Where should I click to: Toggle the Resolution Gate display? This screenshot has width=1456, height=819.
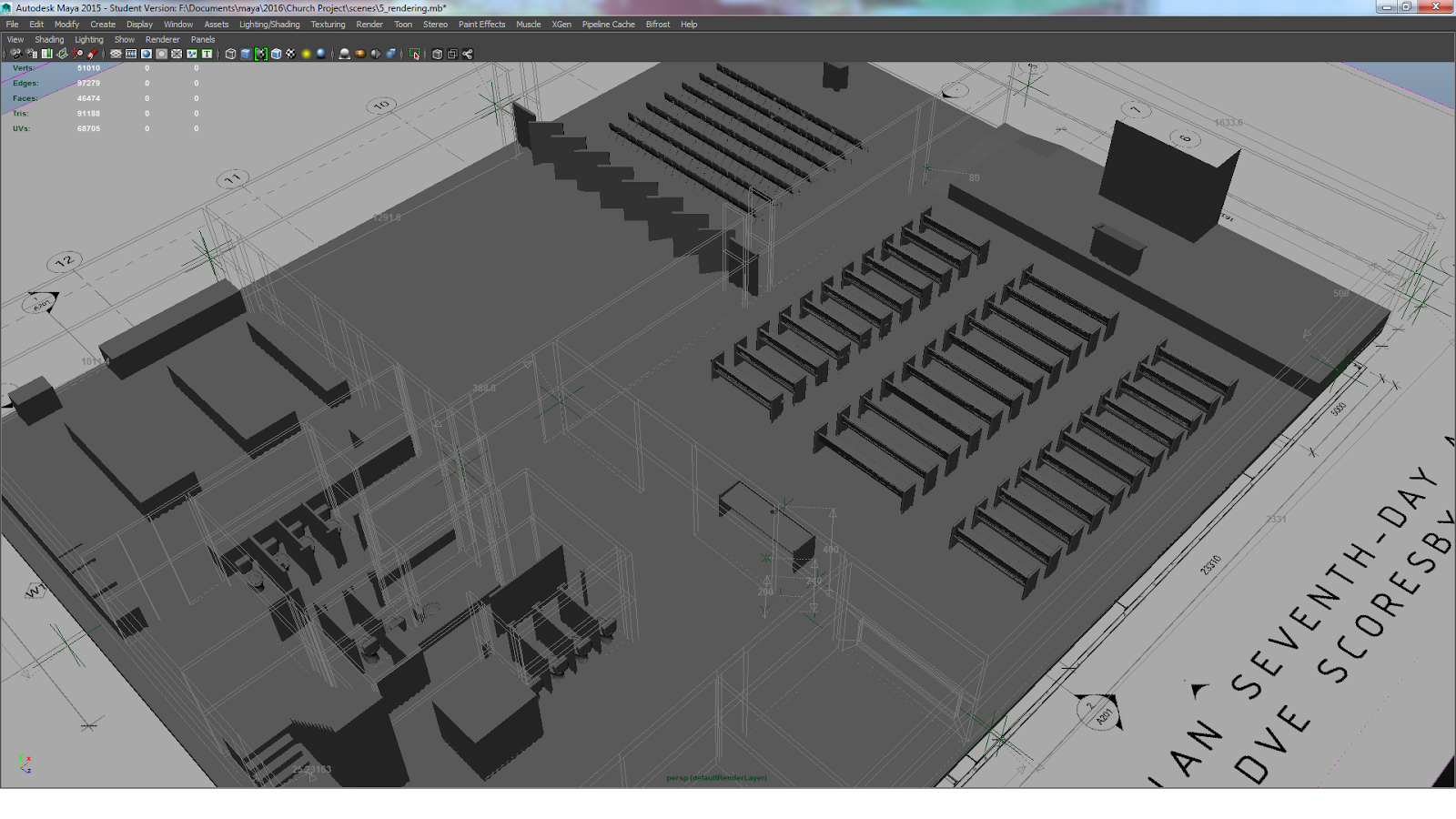[147, 54]
